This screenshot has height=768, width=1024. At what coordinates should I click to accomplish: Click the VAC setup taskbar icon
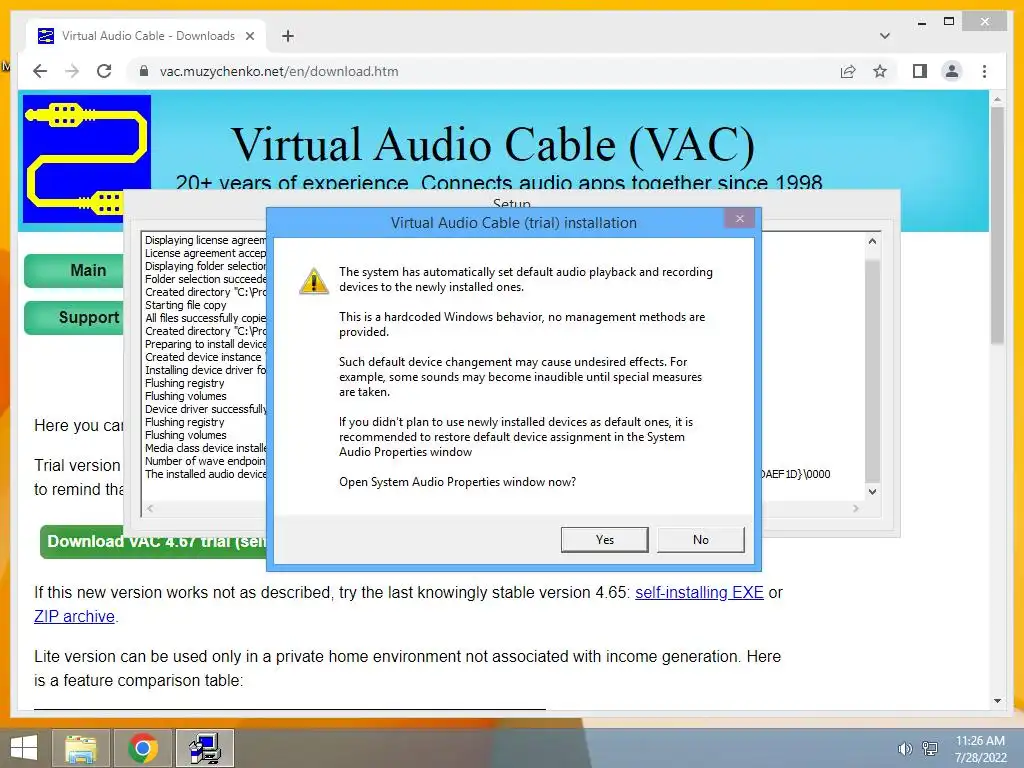point(205,748)
